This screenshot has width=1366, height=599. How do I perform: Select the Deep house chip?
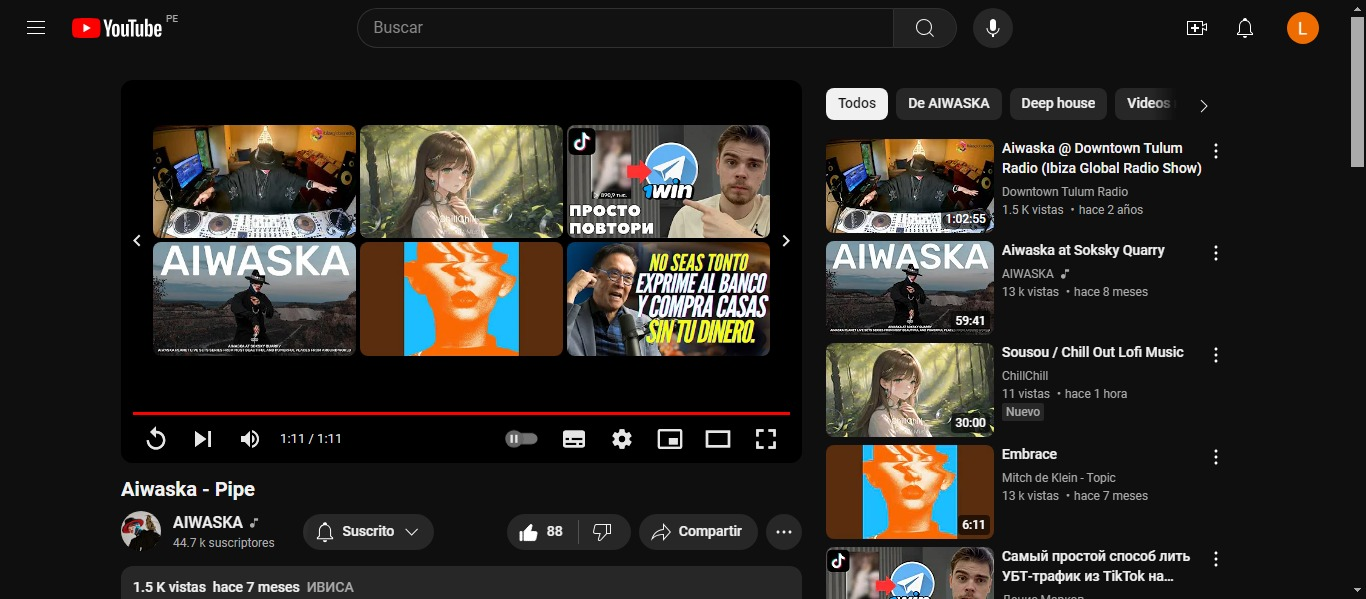click(x=1058, y=103)
